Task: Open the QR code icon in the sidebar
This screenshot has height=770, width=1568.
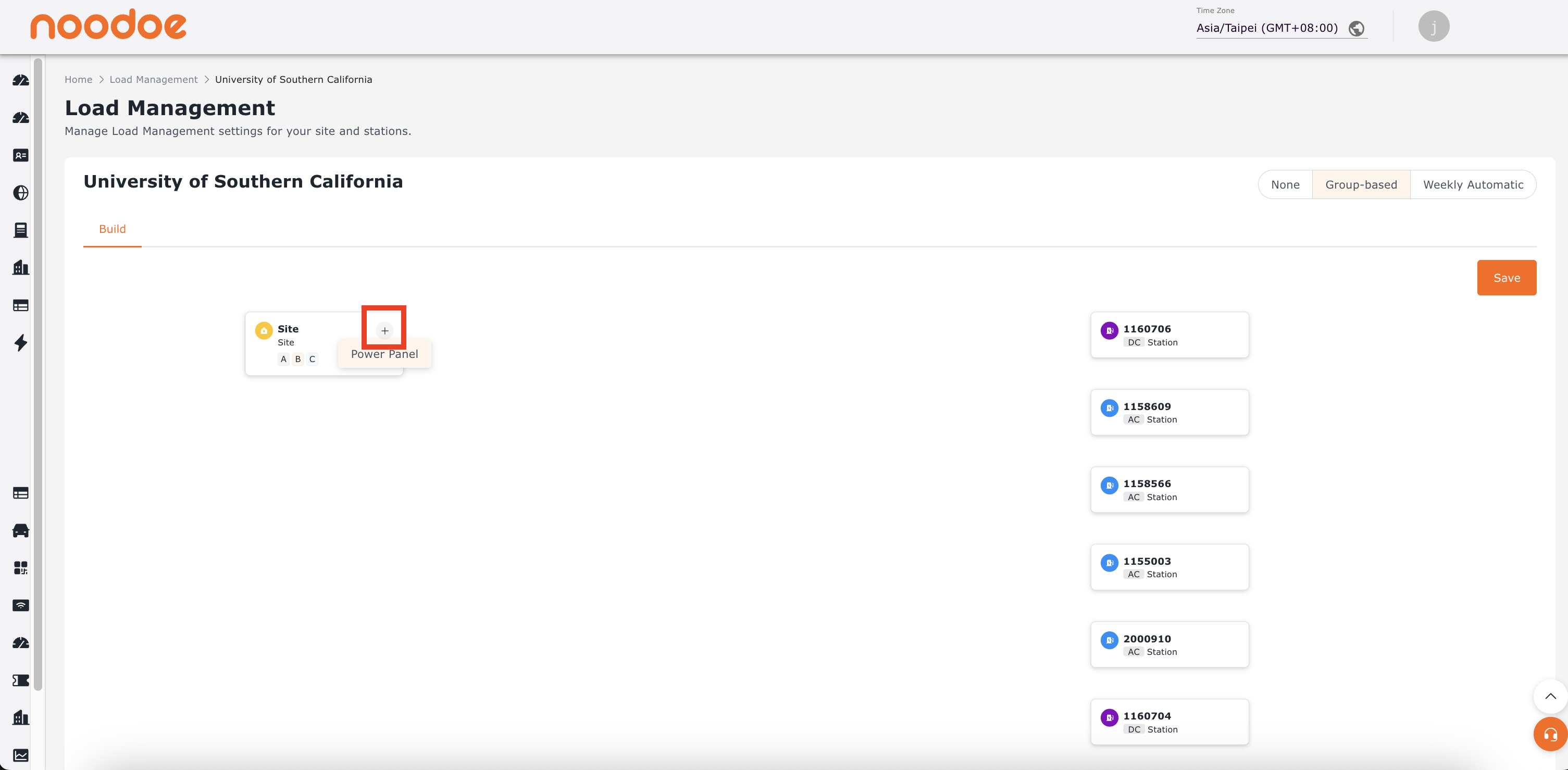Action: [21, 568]
